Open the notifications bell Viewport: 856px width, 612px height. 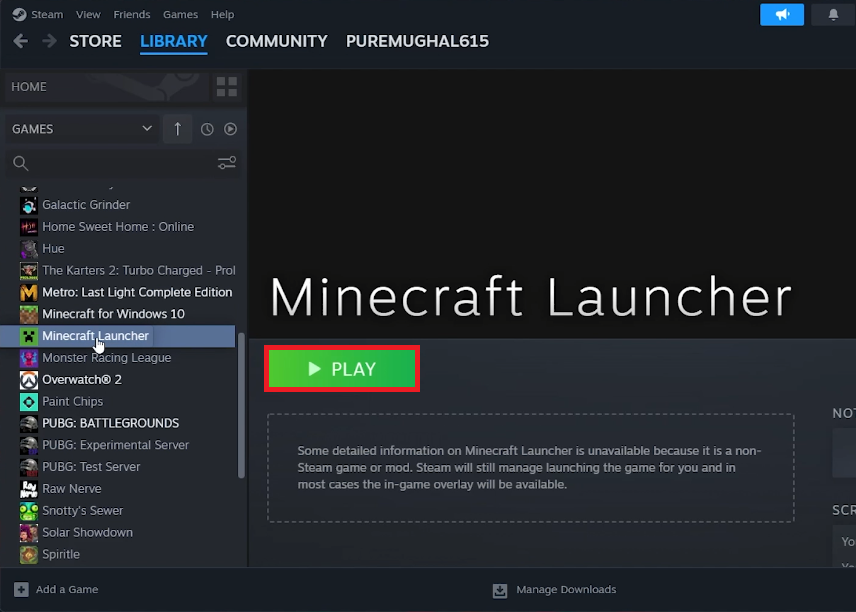833,14
